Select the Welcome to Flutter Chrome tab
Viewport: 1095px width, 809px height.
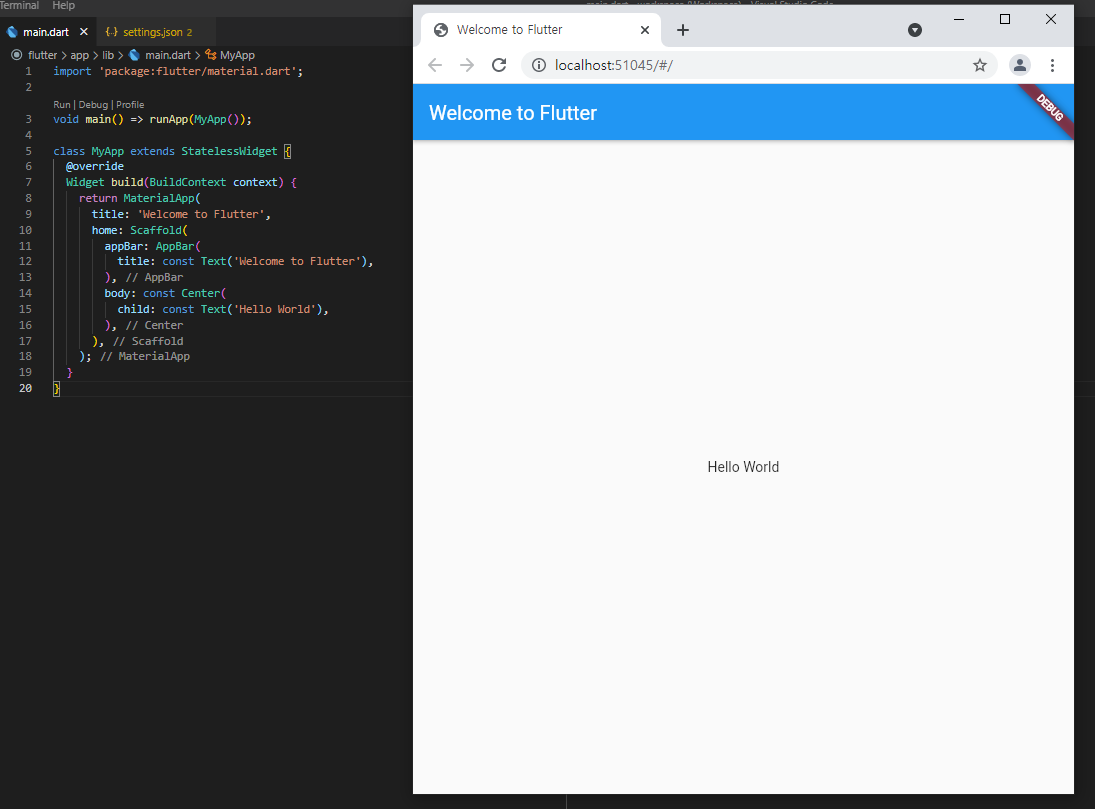pos(541,30)
